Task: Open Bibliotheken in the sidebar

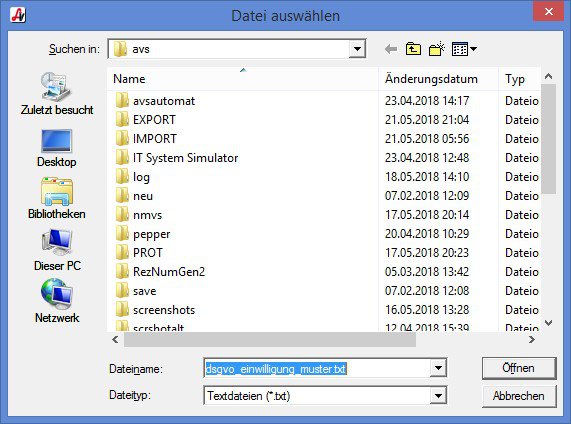Action: click(57, 199)
